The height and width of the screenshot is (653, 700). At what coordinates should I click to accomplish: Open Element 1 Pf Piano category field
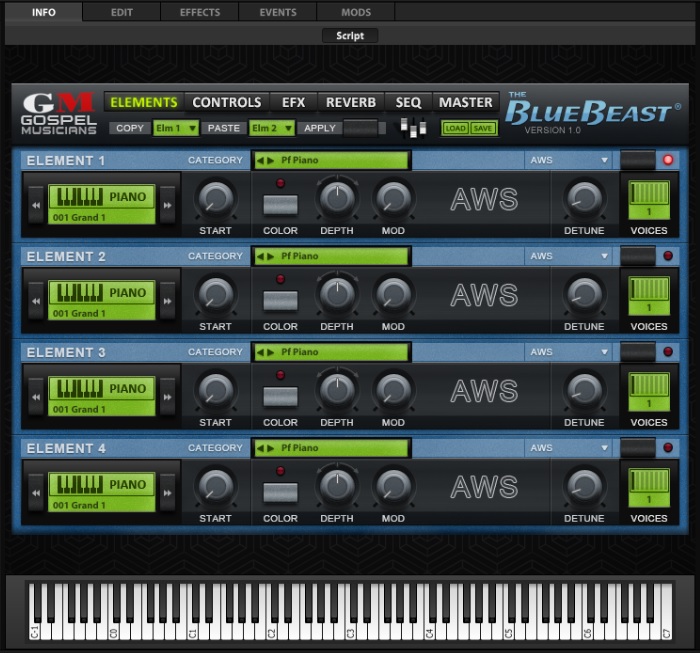[331, 161]
